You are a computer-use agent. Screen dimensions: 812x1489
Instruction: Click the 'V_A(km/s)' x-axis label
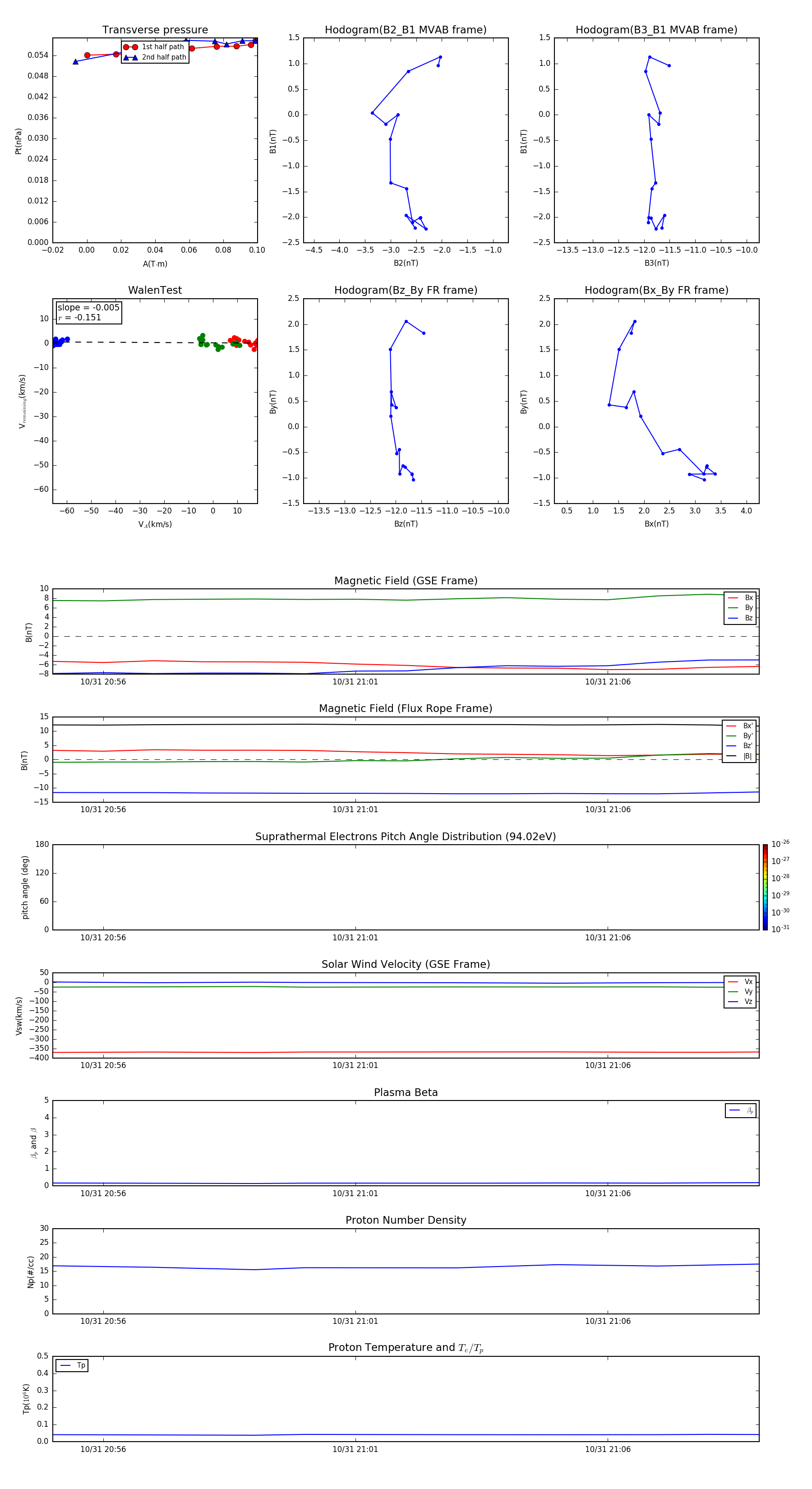pyautogui.click(x=155, y=524)
